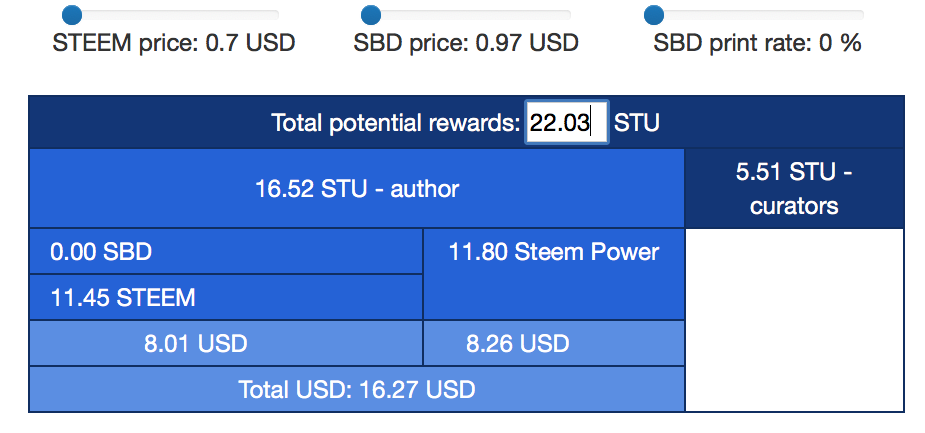Focus the total potential rewards input field
This screenshot has width=925, height=433.
pos(566,123)
